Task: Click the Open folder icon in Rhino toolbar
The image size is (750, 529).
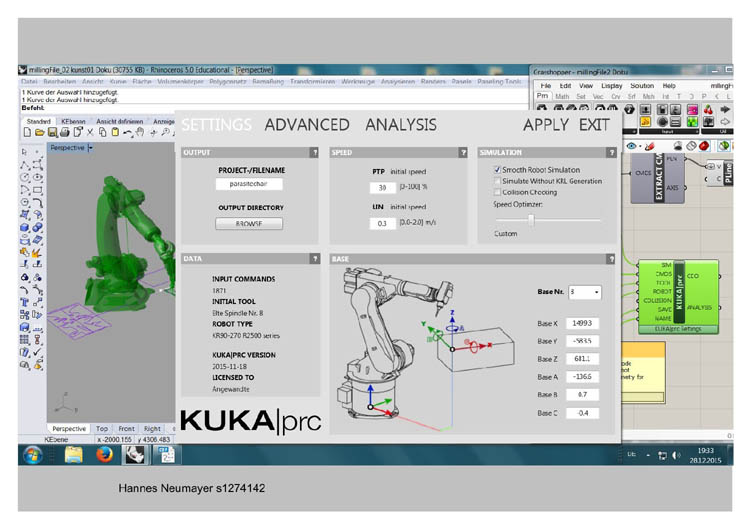Action: [x=40, y=132]
